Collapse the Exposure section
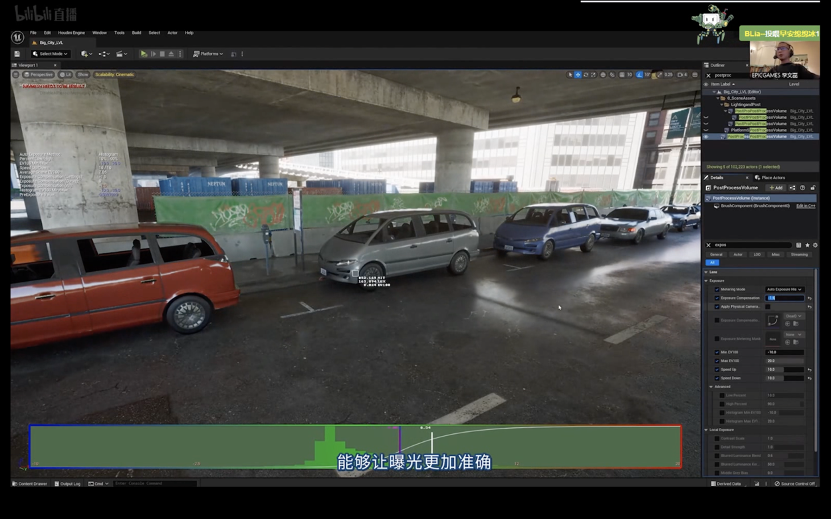The image size is (832, 520). 706,280
